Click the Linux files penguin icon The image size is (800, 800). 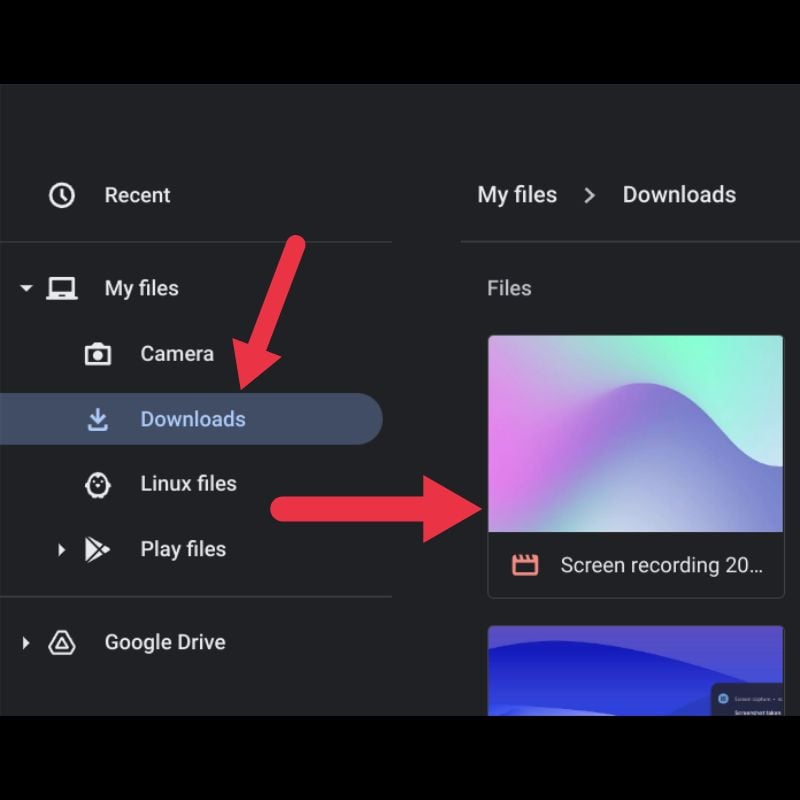(97, 484)
